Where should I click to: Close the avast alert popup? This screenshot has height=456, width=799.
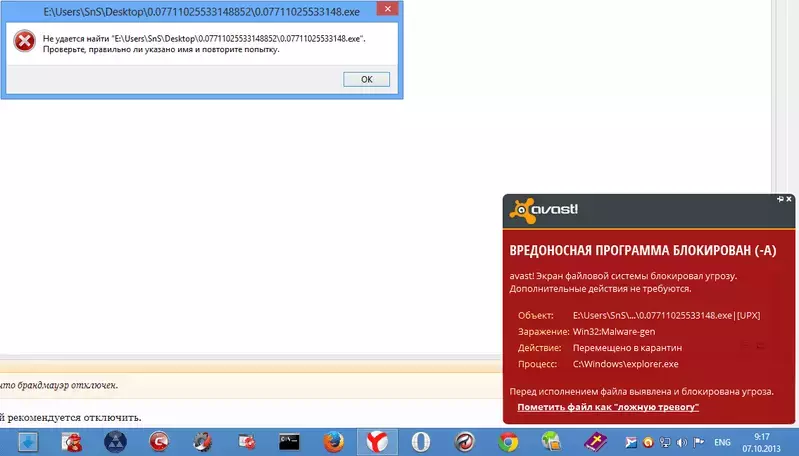(789, 199)
